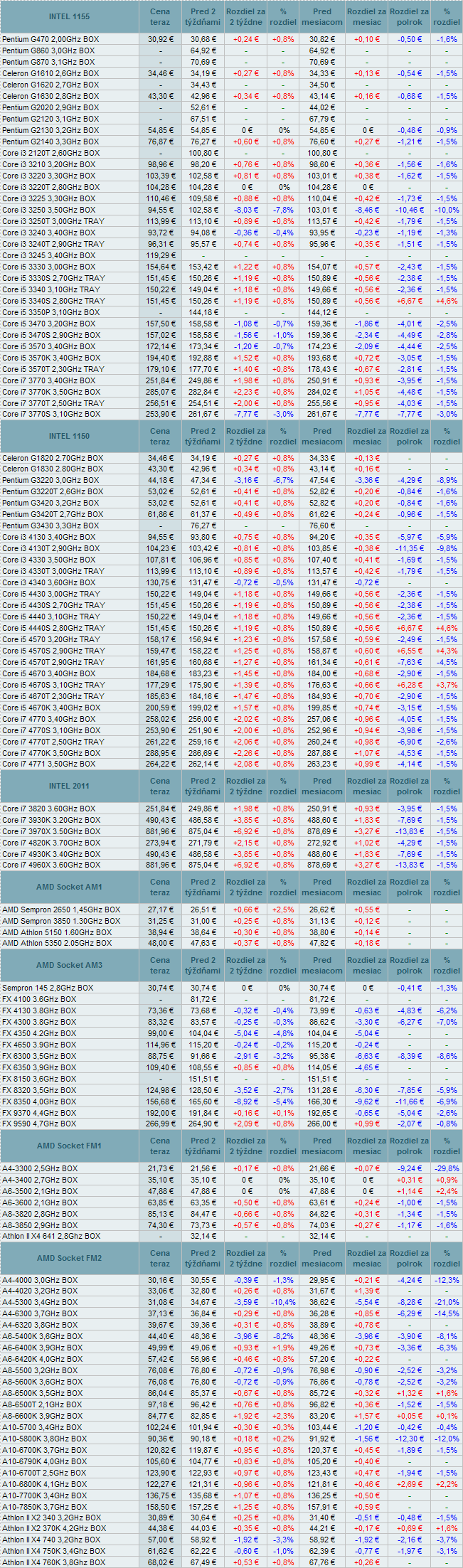Select the FX 8350 4,0GHz BOX row name
The height and width of the screenshot is (1568, 463).
coord(39,1103)
